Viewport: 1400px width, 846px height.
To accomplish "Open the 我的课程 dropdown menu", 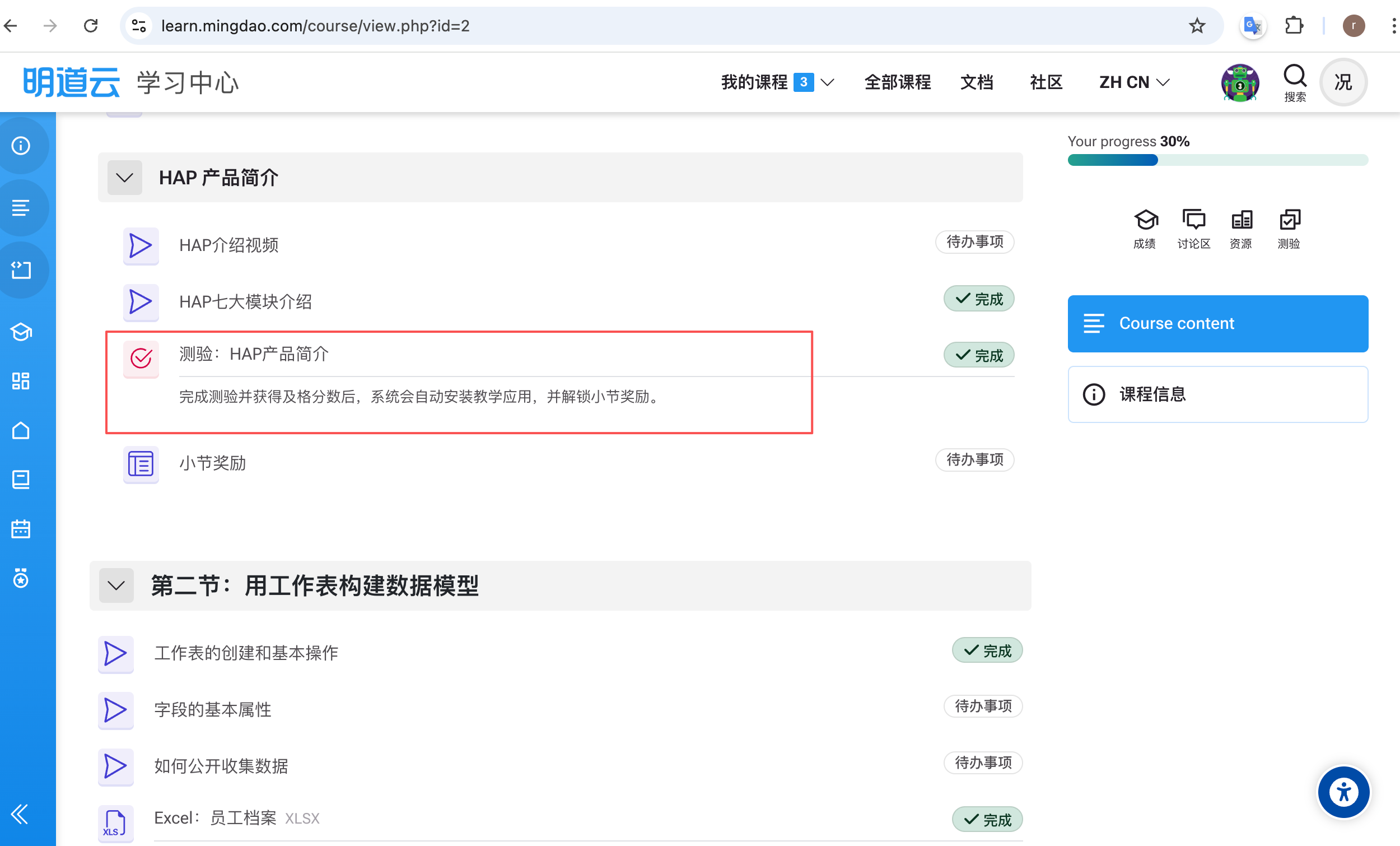I will click(x=776, y=82).
